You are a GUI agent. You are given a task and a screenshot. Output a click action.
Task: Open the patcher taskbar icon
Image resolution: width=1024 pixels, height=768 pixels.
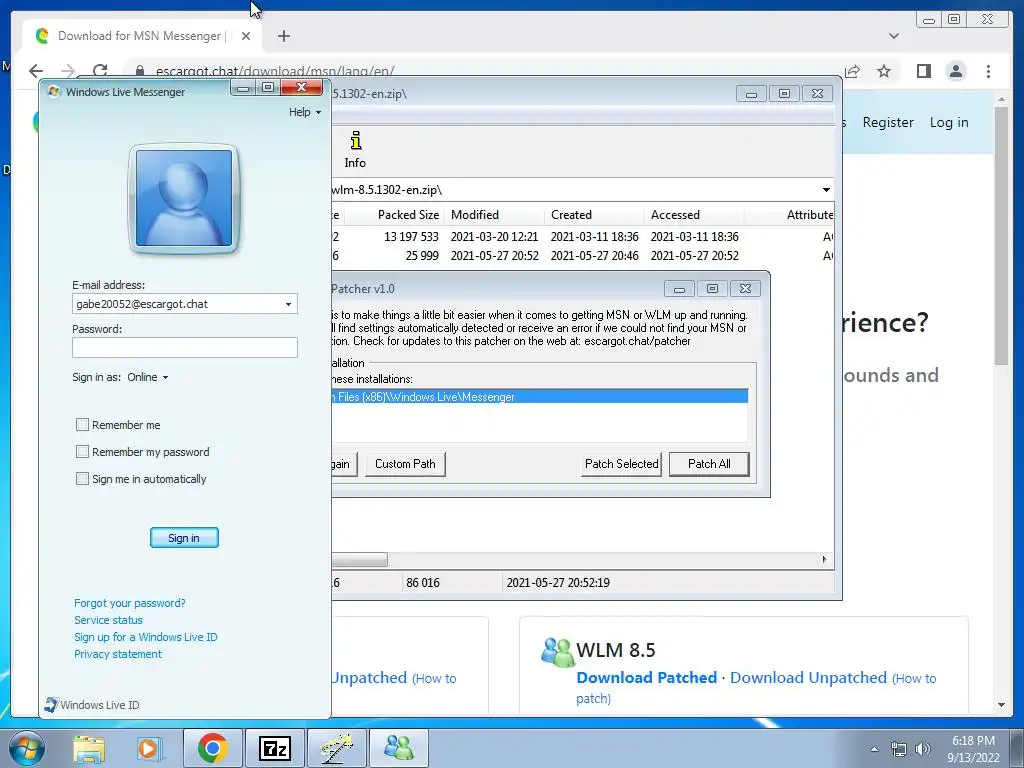tap(336, 748)
